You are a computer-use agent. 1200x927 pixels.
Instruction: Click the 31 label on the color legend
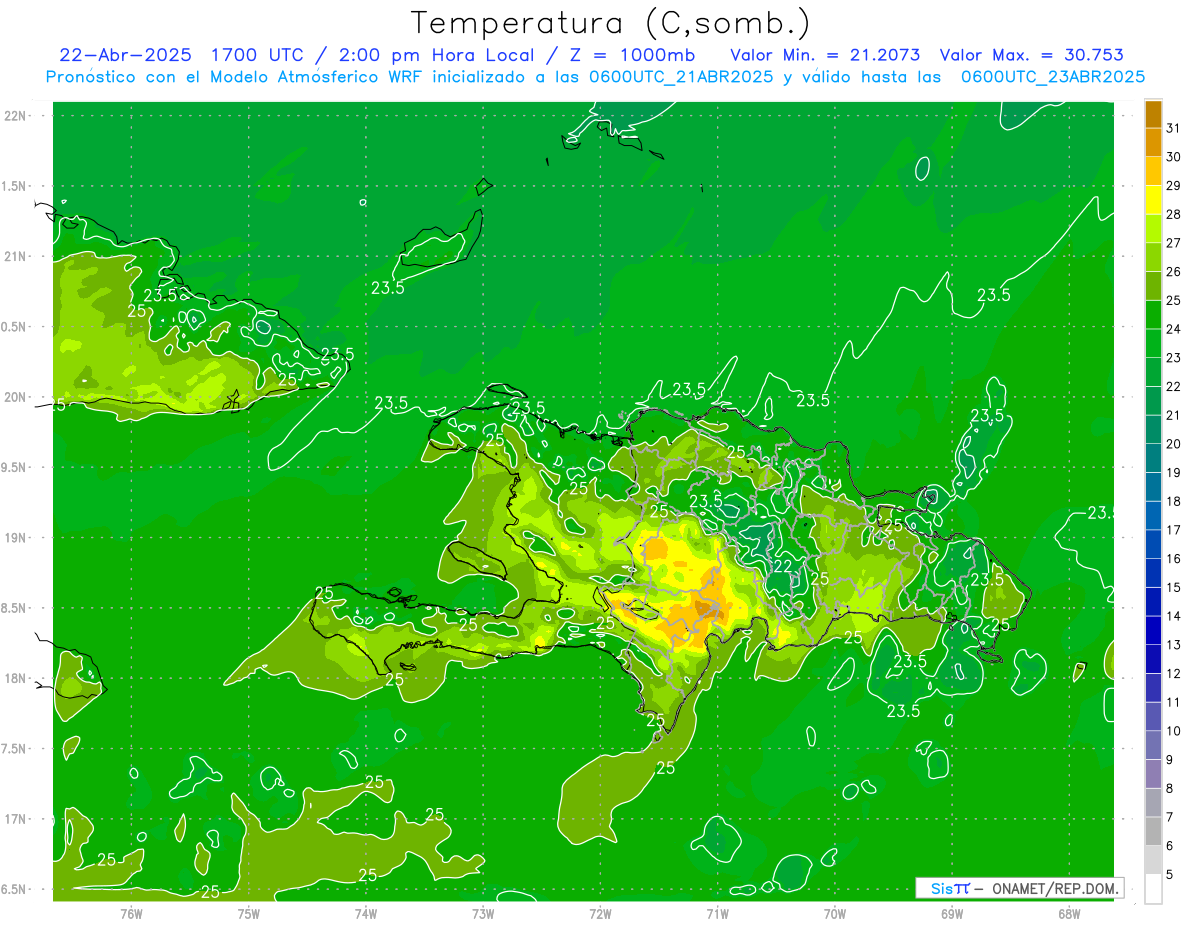tap(1173, 127)
